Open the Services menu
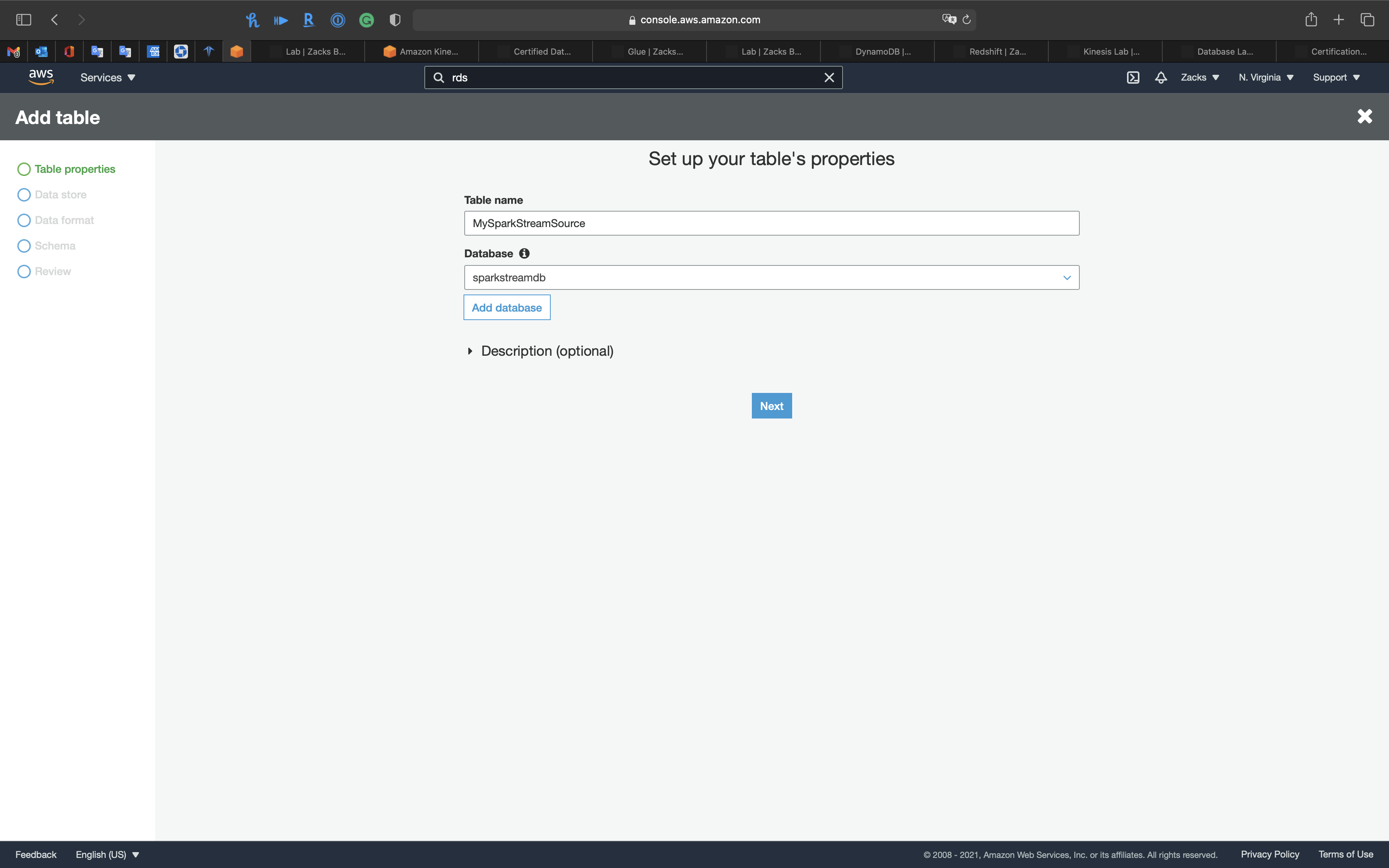Screen dimensions: 1389x868 (x=107, y=77)
